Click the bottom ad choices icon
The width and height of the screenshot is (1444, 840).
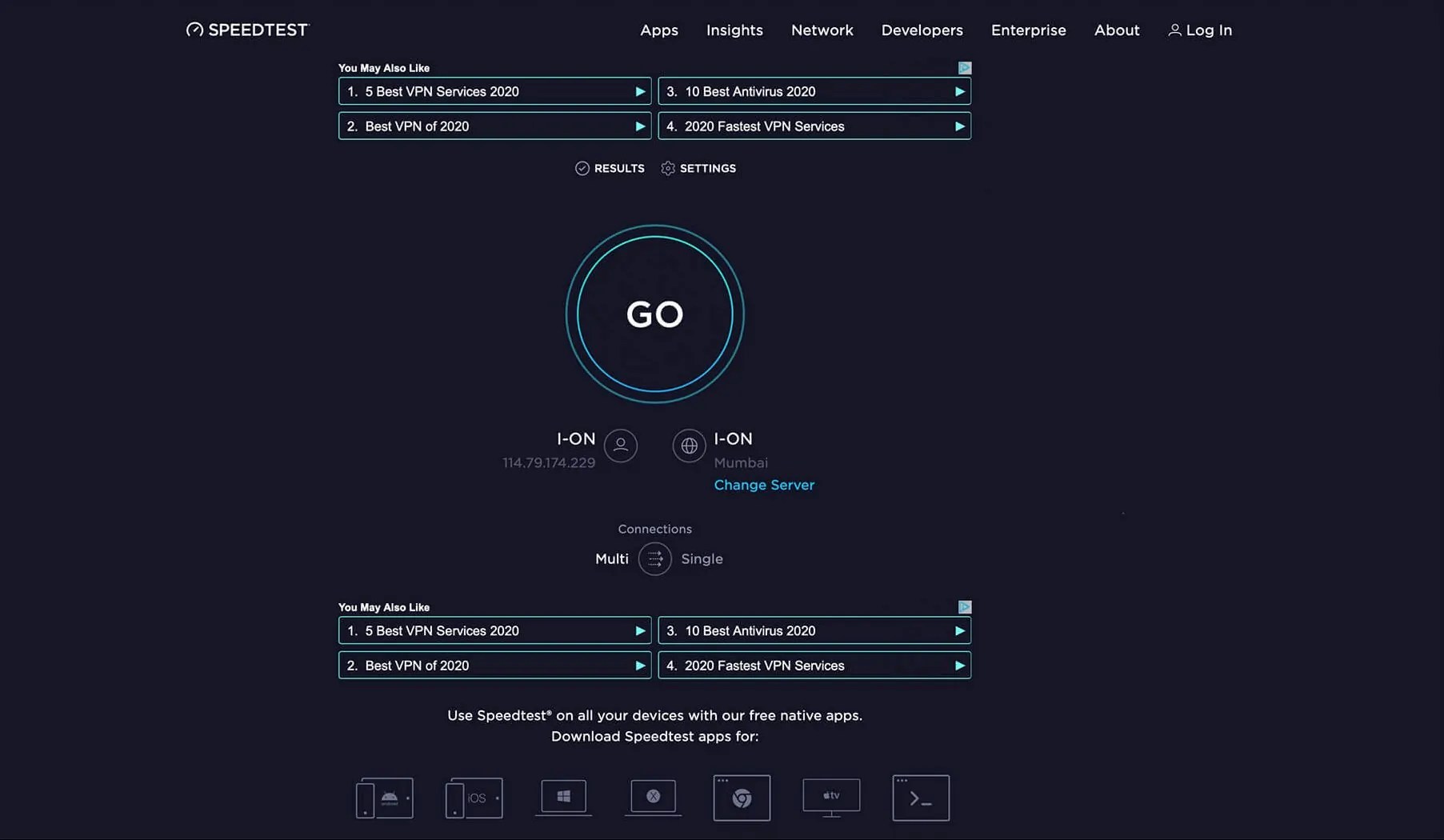[x=965, y=607]
